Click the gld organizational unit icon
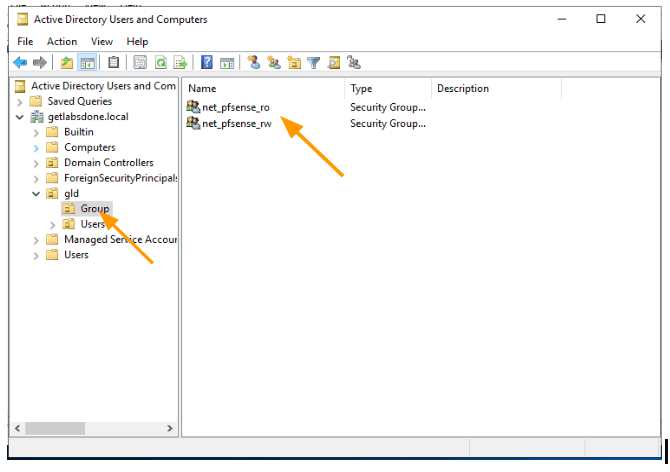The width and height of the screenshot is (670, 472). click(x=52, y=193)
